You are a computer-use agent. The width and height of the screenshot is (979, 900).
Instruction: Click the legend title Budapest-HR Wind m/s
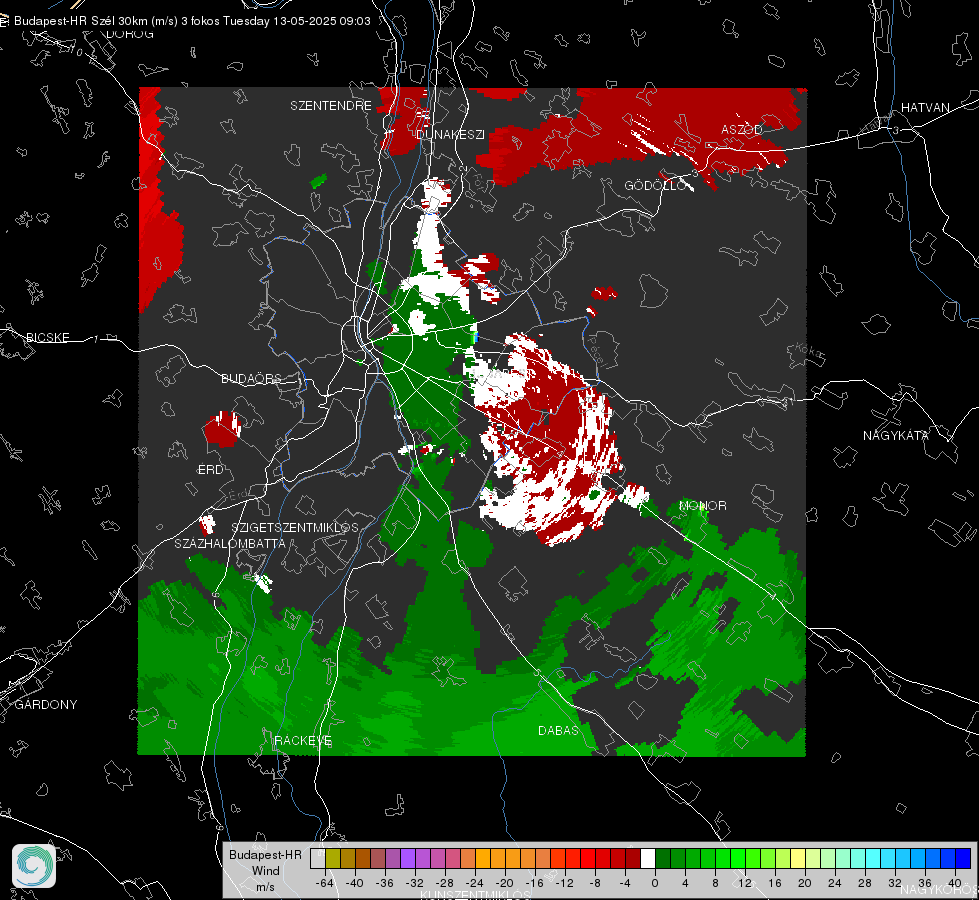[265, 870]
